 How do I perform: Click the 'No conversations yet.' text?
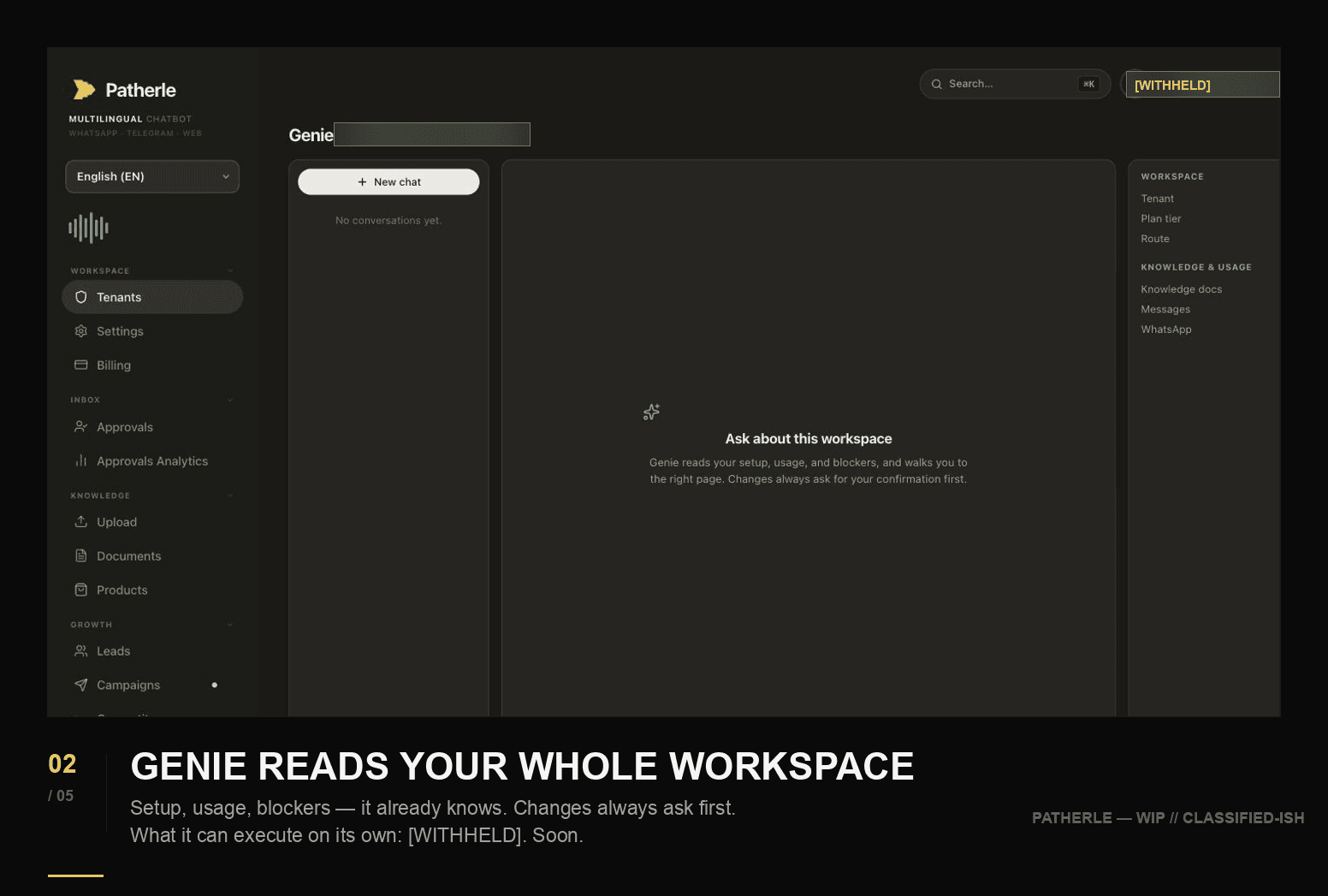point(388,220)
